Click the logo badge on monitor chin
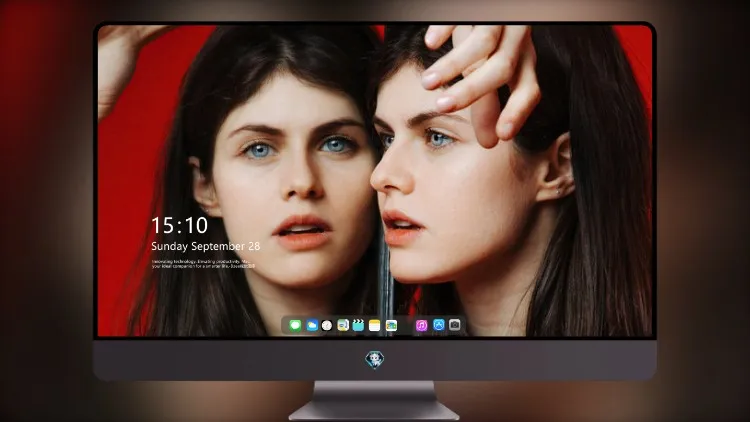Viewport: 750px width, 422px height. 375,360
